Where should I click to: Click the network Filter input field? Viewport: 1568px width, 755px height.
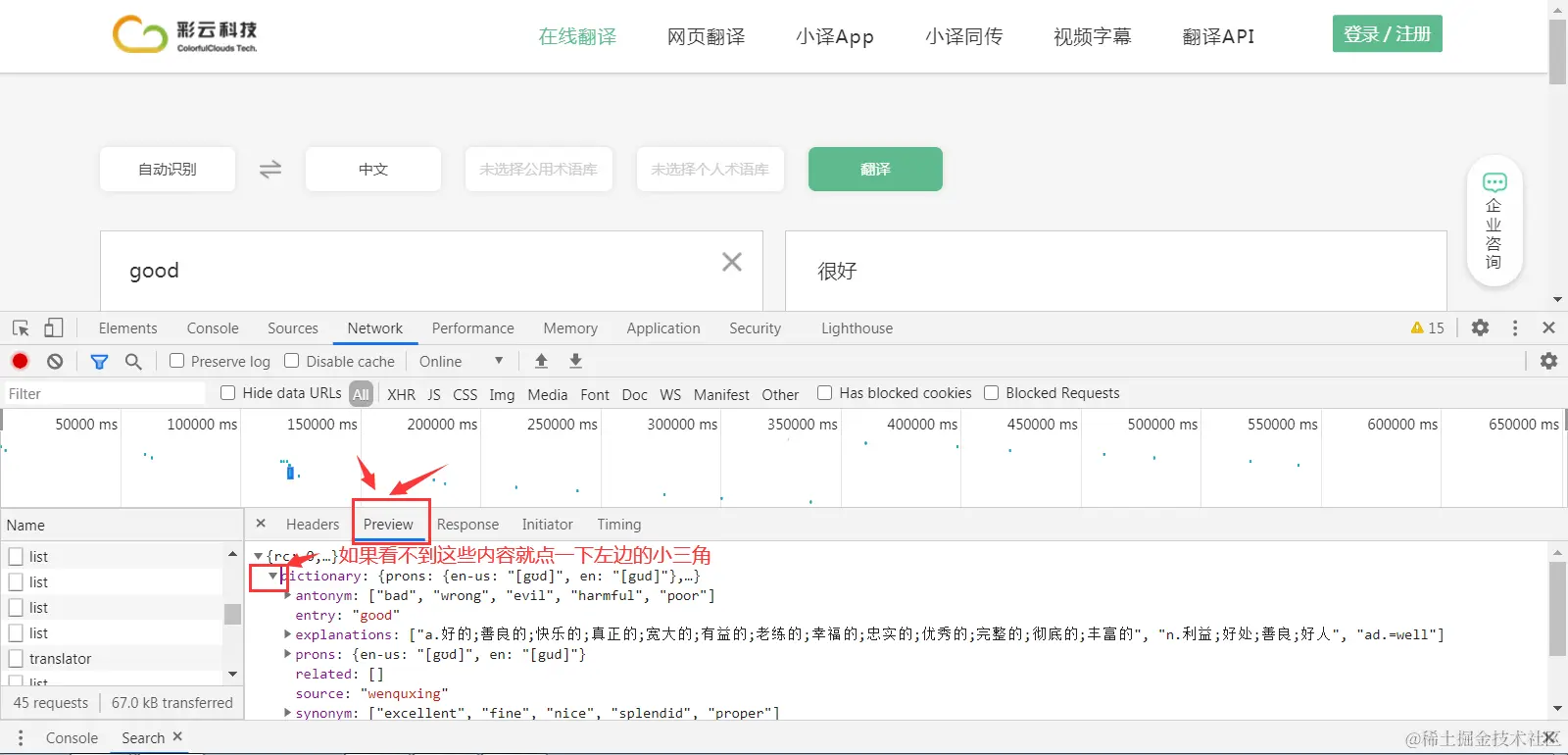pyautogui.click(x=104, y=394)
